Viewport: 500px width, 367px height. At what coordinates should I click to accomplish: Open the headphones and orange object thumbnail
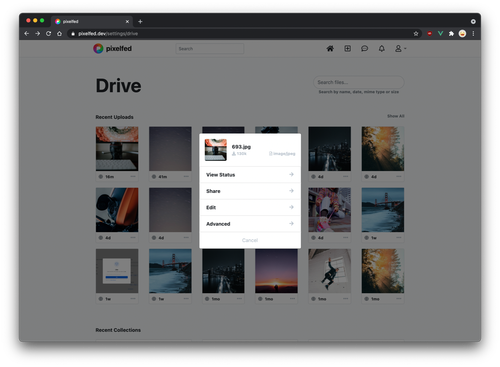pyautogui.click(x=117, y=210)
